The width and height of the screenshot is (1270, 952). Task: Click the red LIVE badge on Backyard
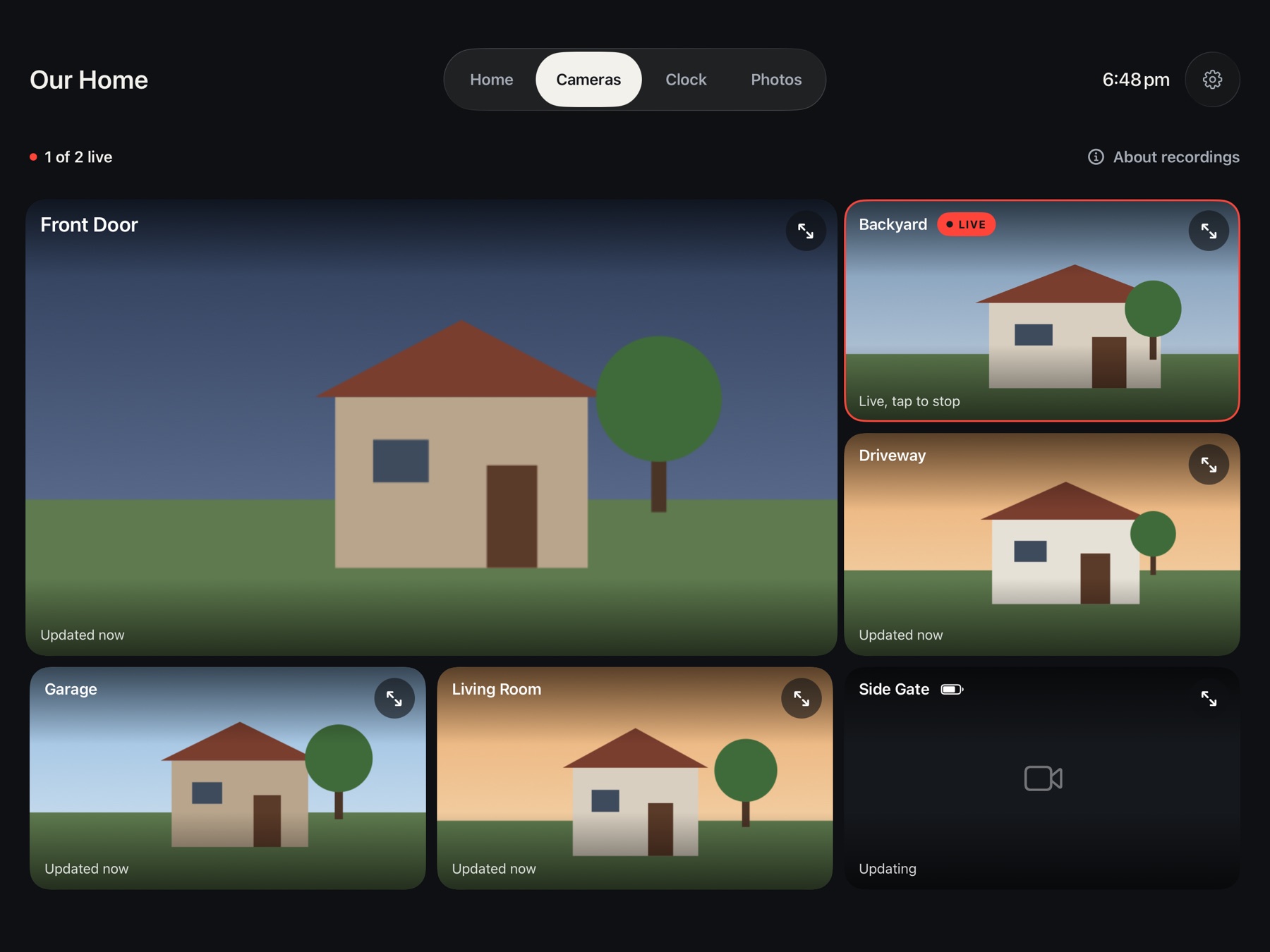(x=967, y=224)
